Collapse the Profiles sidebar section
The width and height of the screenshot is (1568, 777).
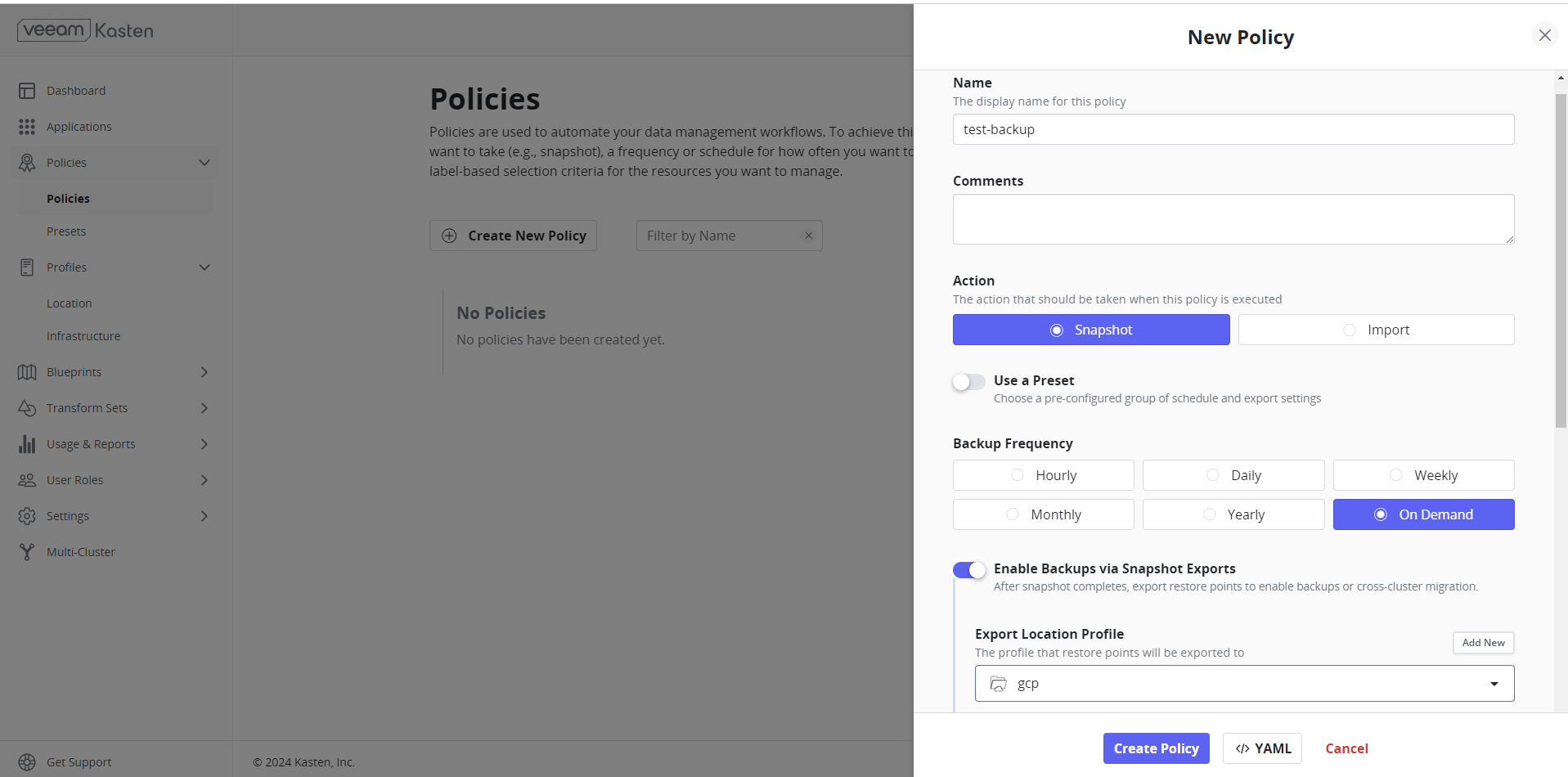click(204, 267)
